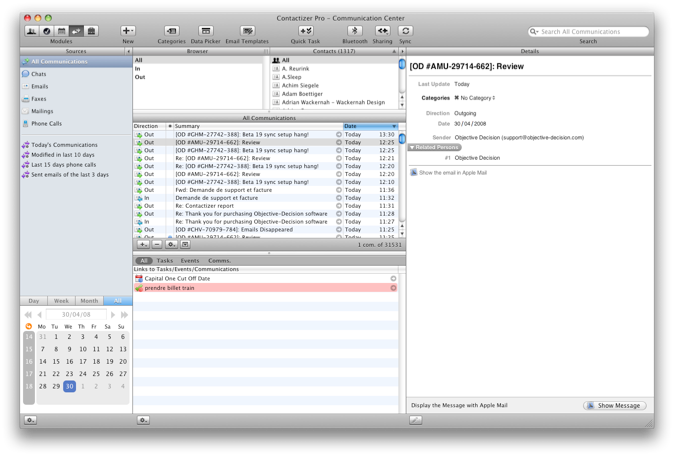Switch calendar to Day view

point(34,301)
